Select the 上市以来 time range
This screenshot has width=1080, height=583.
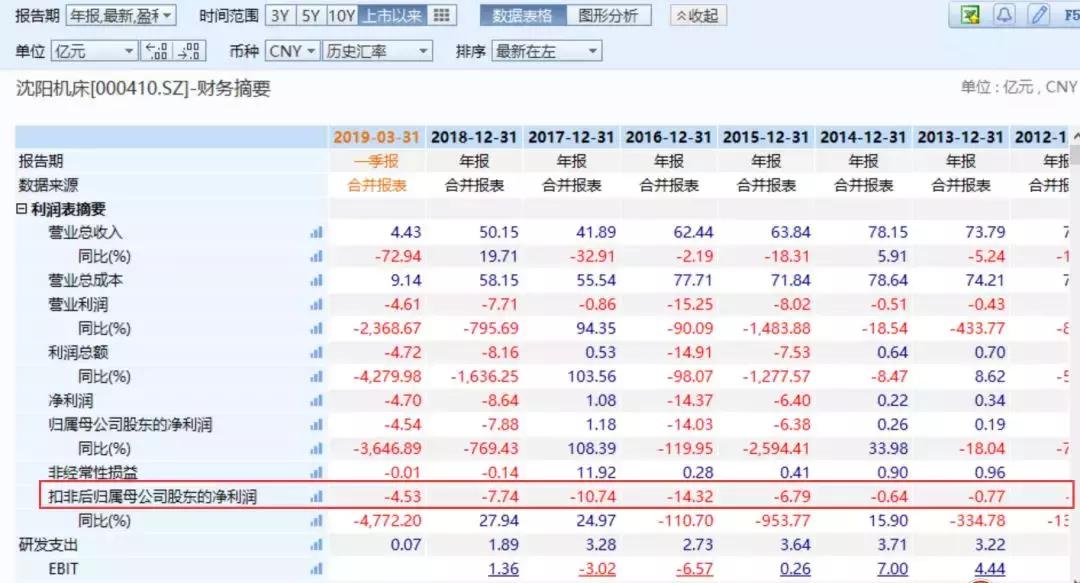[393, 15]
